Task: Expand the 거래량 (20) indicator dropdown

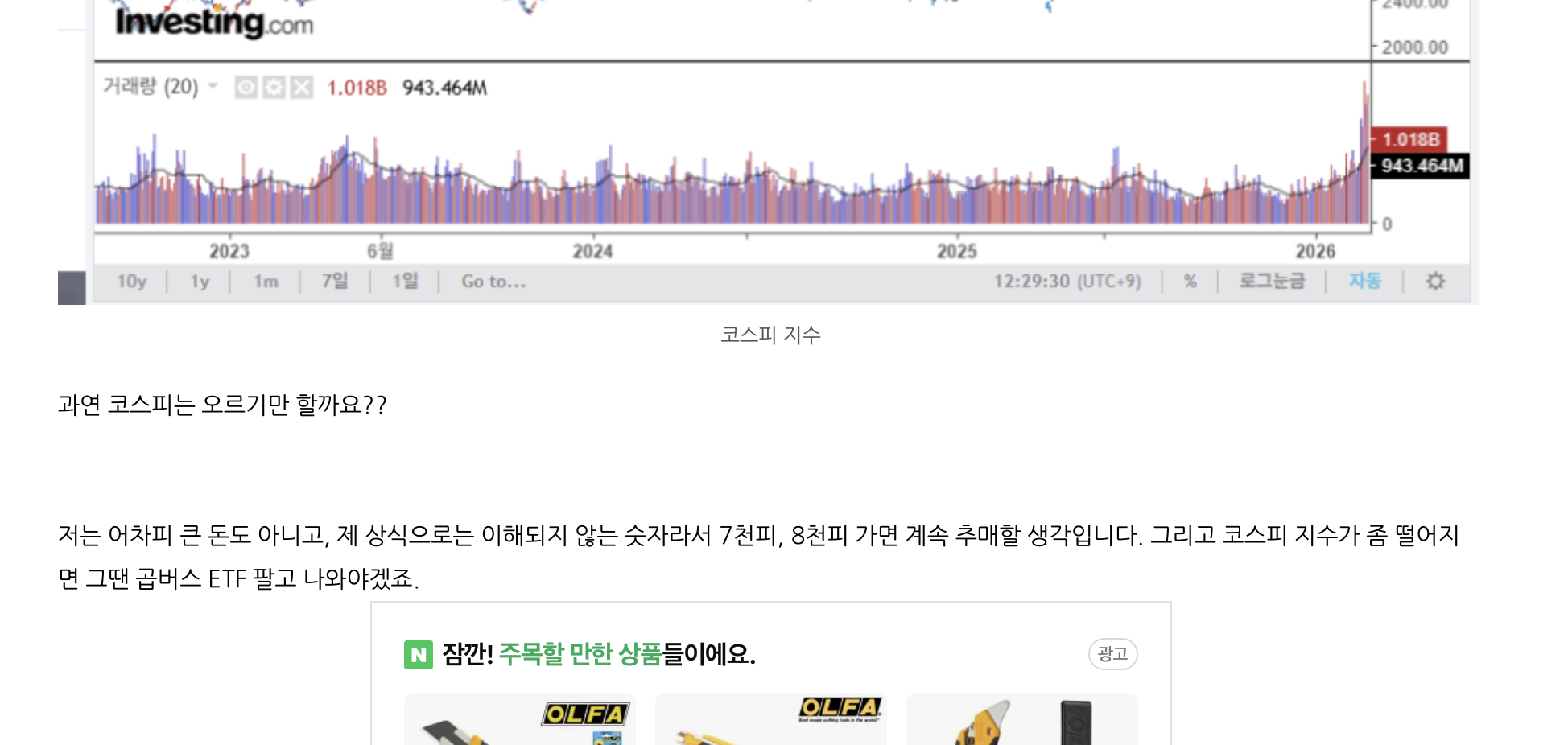Action: pyautogui.click(x=213, y=88)
